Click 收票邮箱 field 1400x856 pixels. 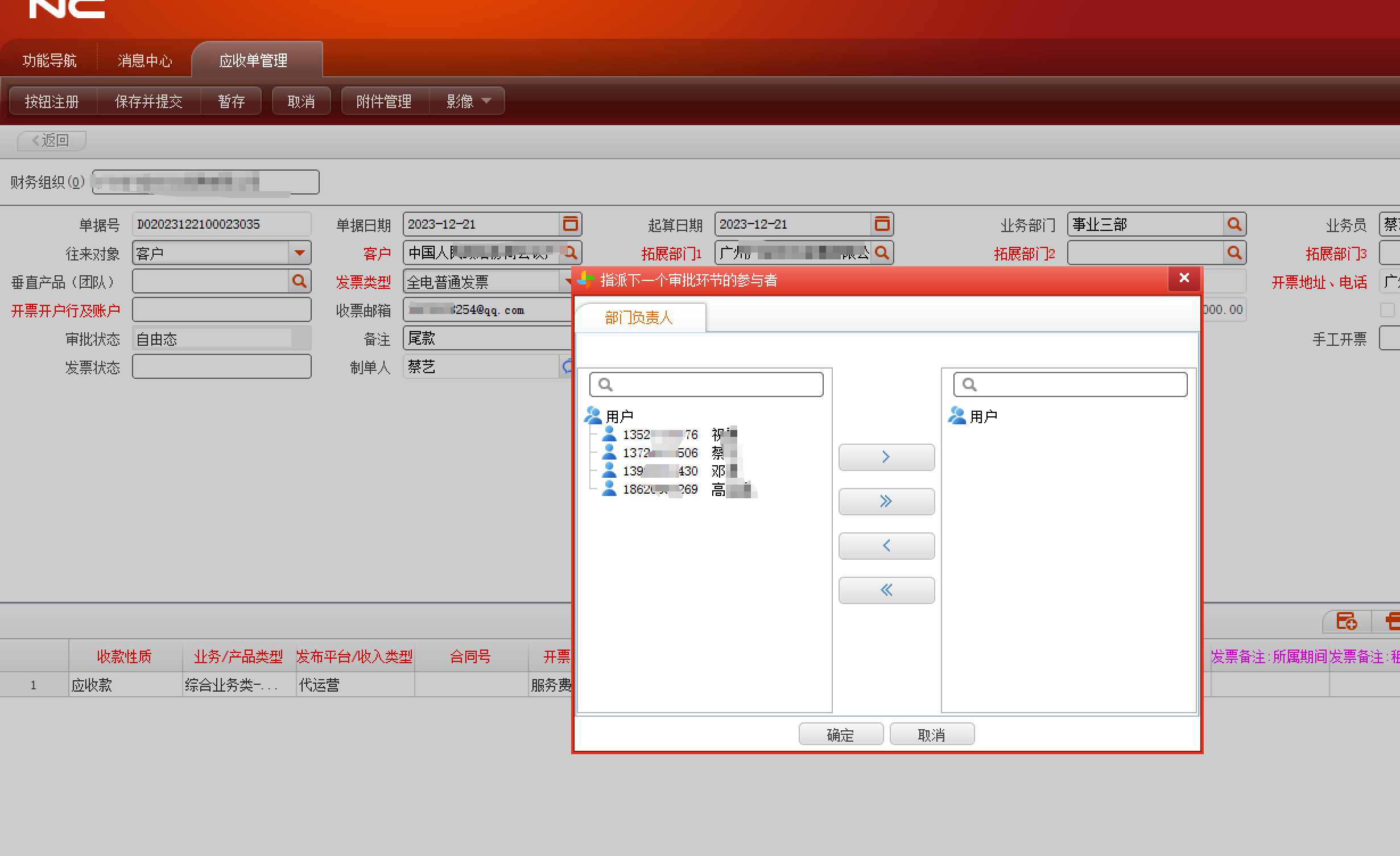(488, 309)
